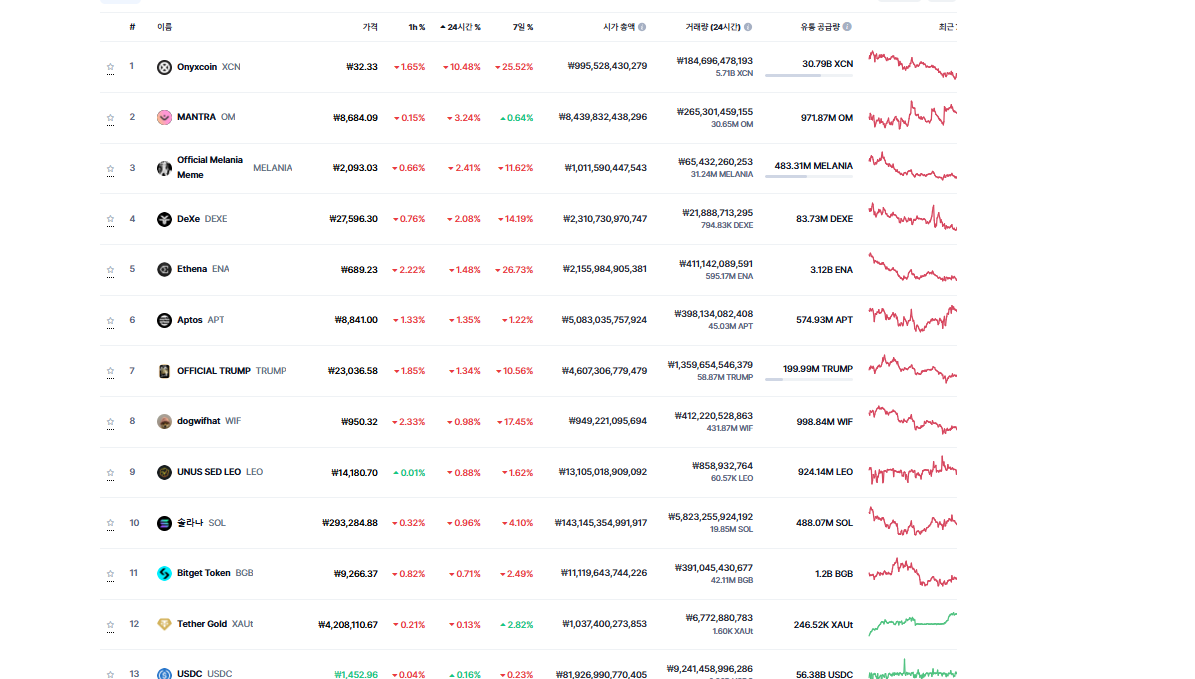Click Aptos striped logo icon
This screenshot has width=1195, height=679.
(164, 320)
